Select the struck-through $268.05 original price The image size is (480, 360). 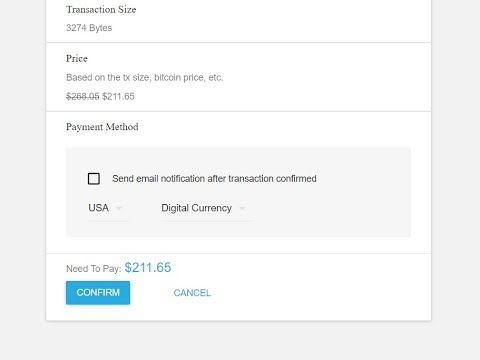click(83, 96)
